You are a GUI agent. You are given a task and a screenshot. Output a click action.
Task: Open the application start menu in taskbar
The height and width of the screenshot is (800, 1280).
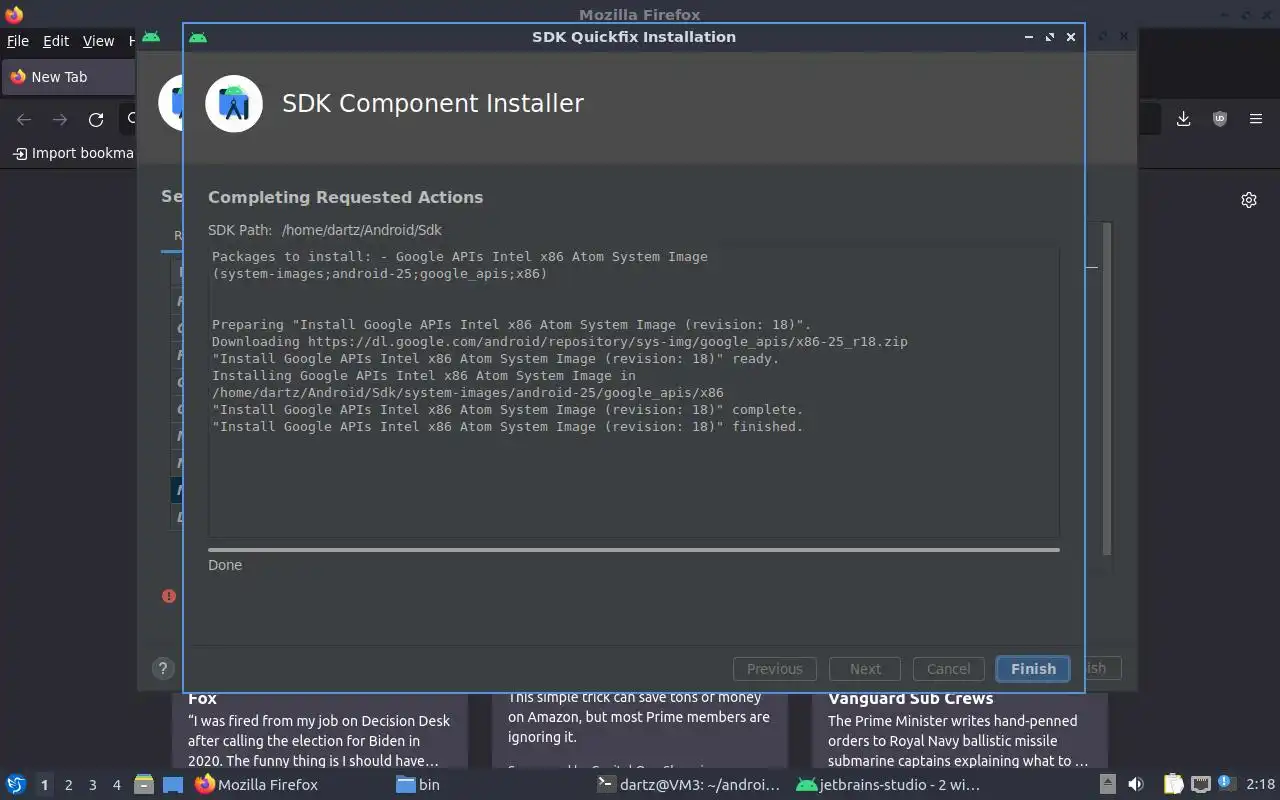pos(15,785)
